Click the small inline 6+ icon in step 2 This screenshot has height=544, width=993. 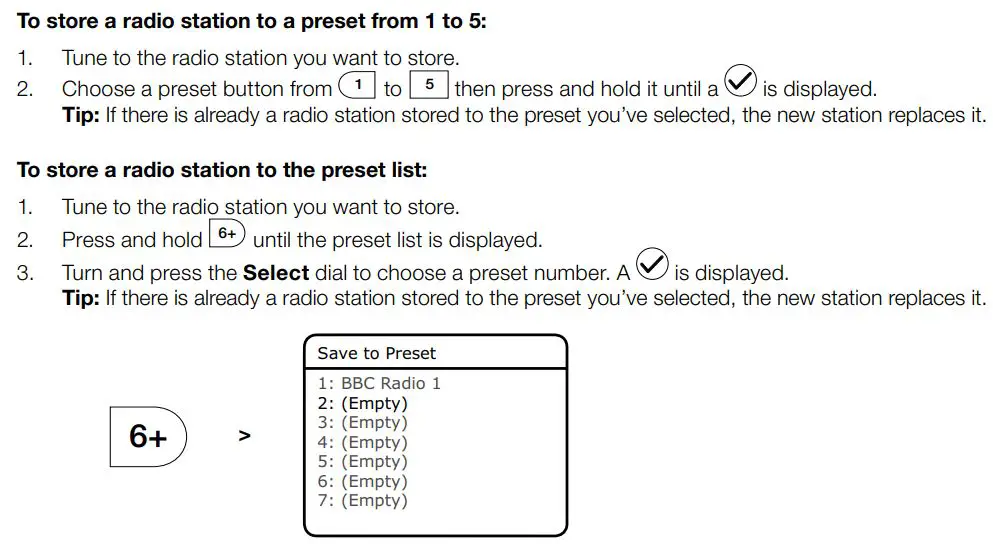[227, 235]
